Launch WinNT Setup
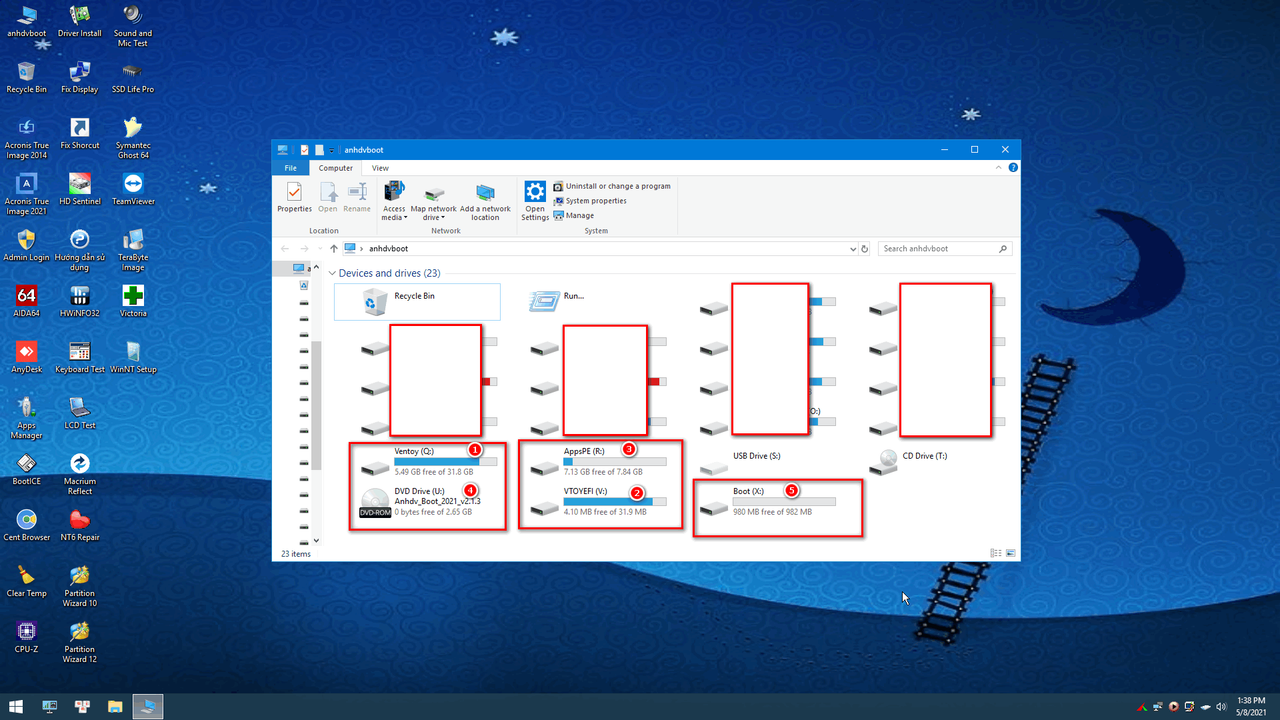The width and height of the screenshot is (1280, 720). pos(132,358)
